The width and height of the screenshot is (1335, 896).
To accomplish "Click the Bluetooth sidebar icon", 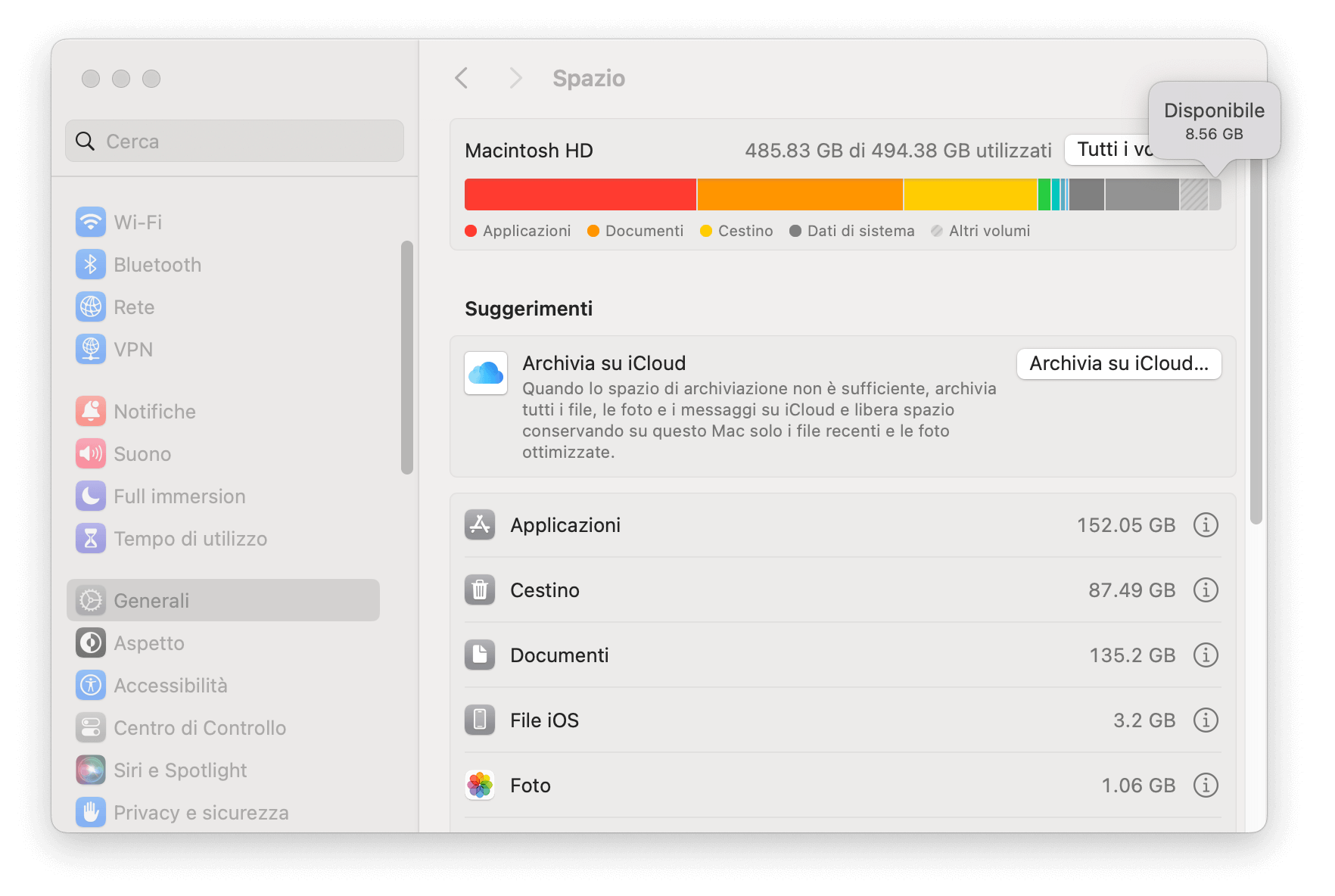I will point(91,264).
